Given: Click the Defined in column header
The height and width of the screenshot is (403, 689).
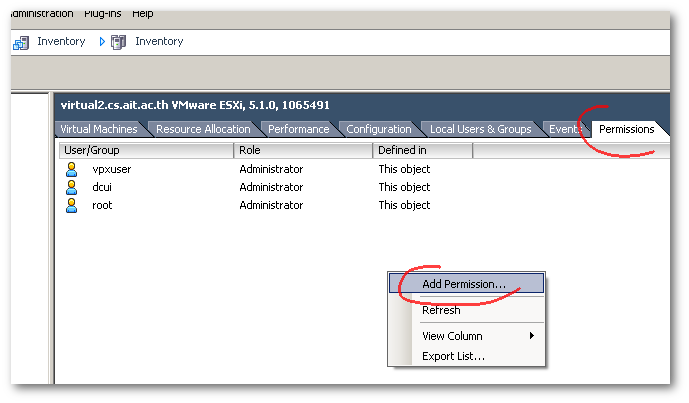Looking at the screenshot, I should click(x=422, y=150).
